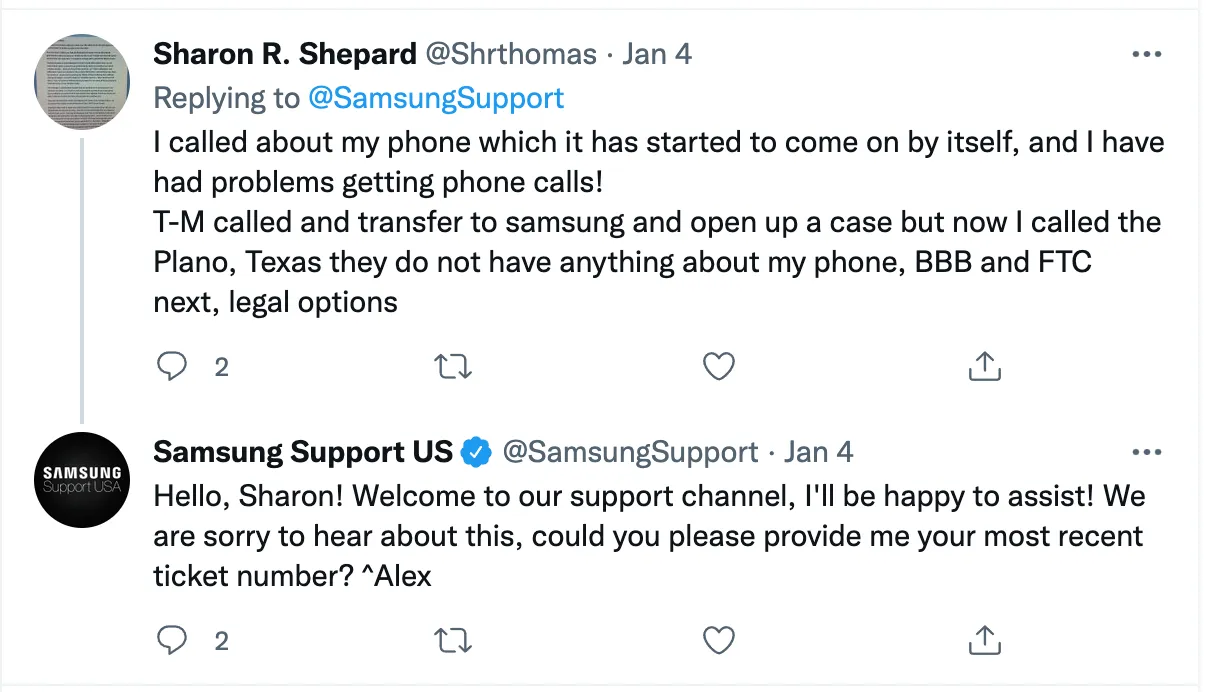Reply to Sharon R. Shepard's tweet

pos(173,367)
